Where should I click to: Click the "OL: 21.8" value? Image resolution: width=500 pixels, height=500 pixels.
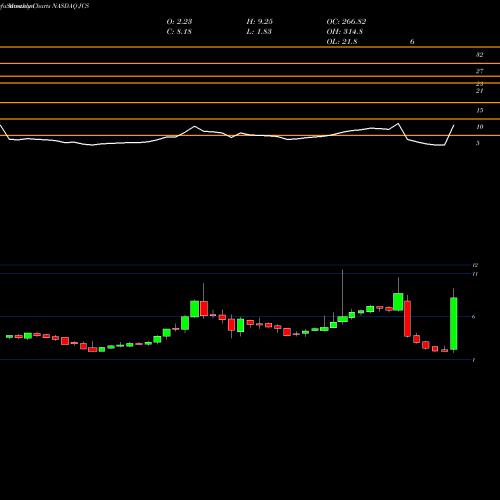[342, 42]
